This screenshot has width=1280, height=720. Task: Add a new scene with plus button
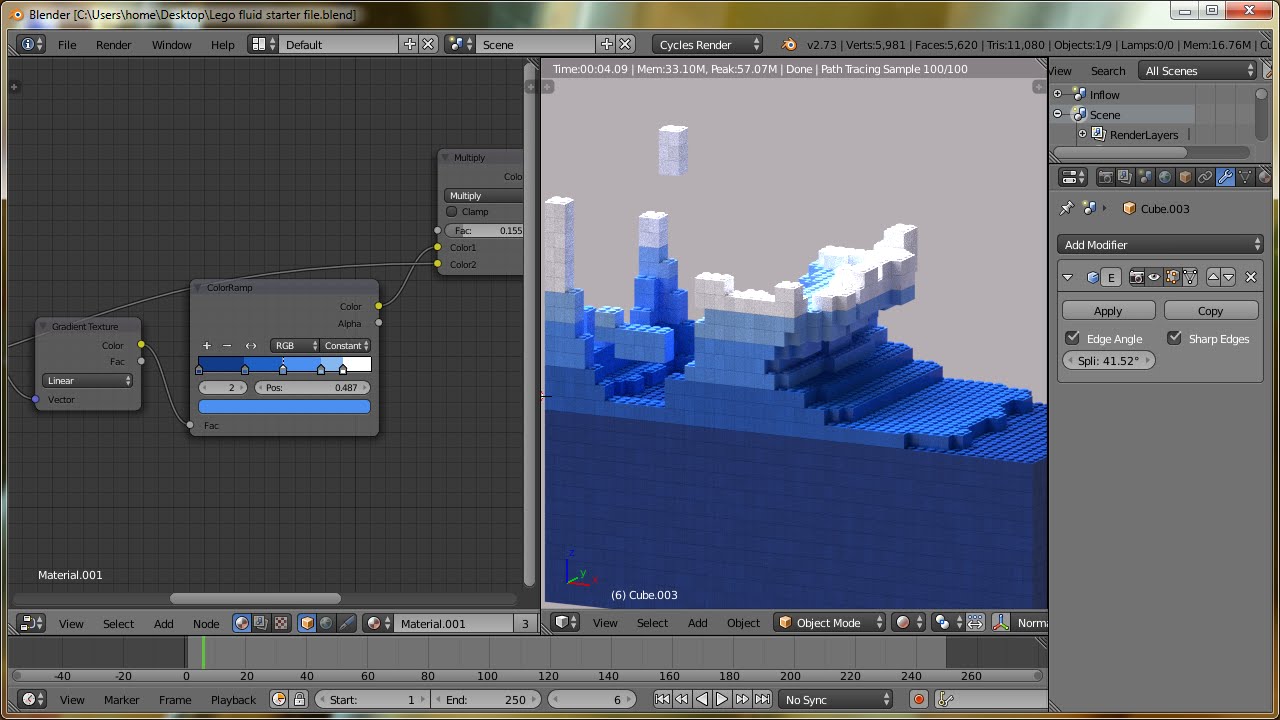pyautogui.click(x=606, y=44)
